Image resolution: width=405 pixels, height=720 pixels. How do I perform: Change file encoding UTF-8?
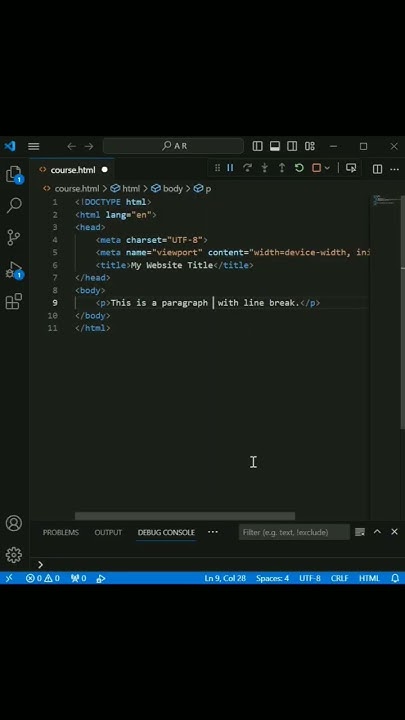point(310,578)
